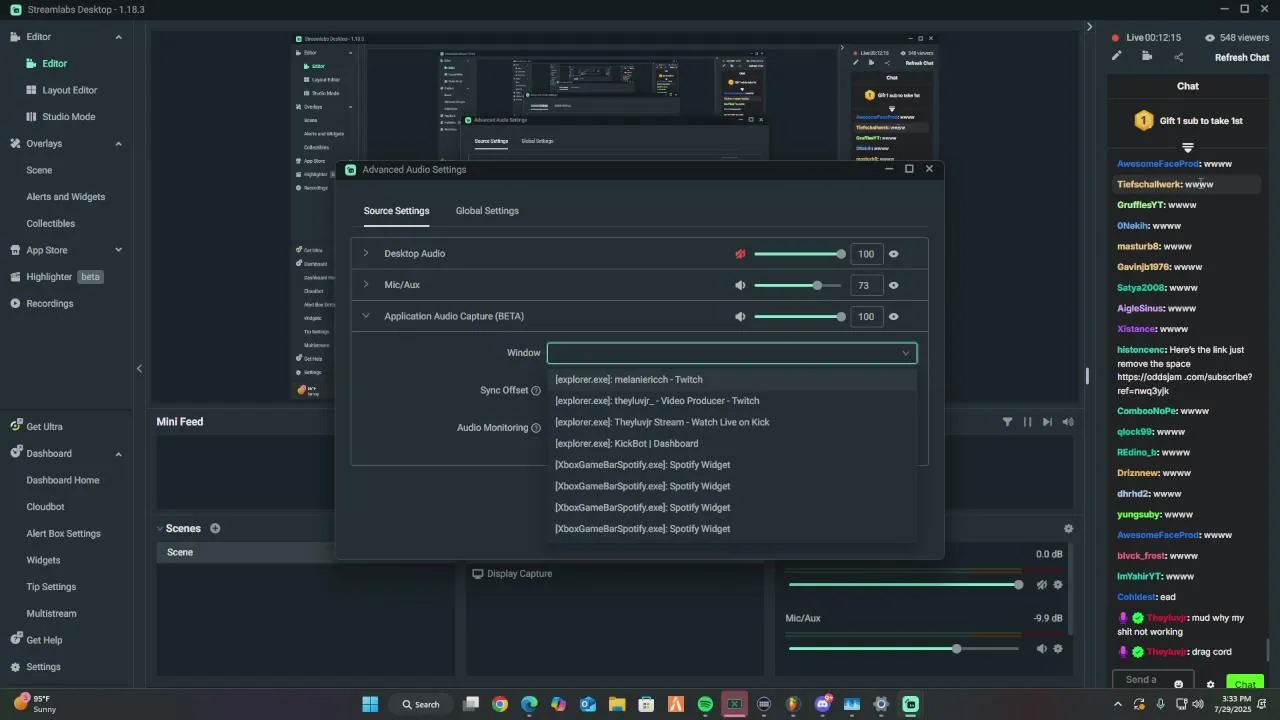Click Refresh Chat button
Screen dimensions: 1280x720
(1242, 57)
